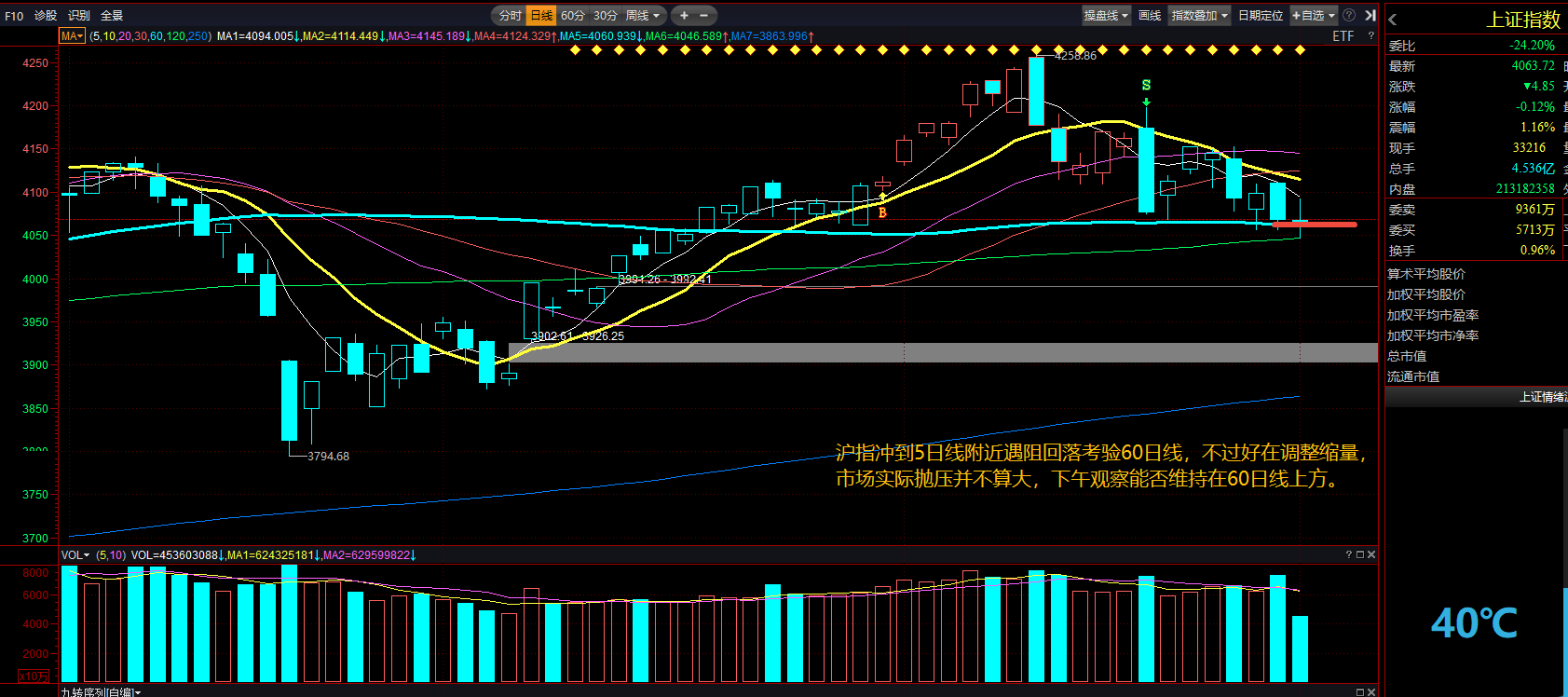Screen dimensions: 1568x697
Task: Select the 3794.68 low price label
Action: [x=328, y=457]
